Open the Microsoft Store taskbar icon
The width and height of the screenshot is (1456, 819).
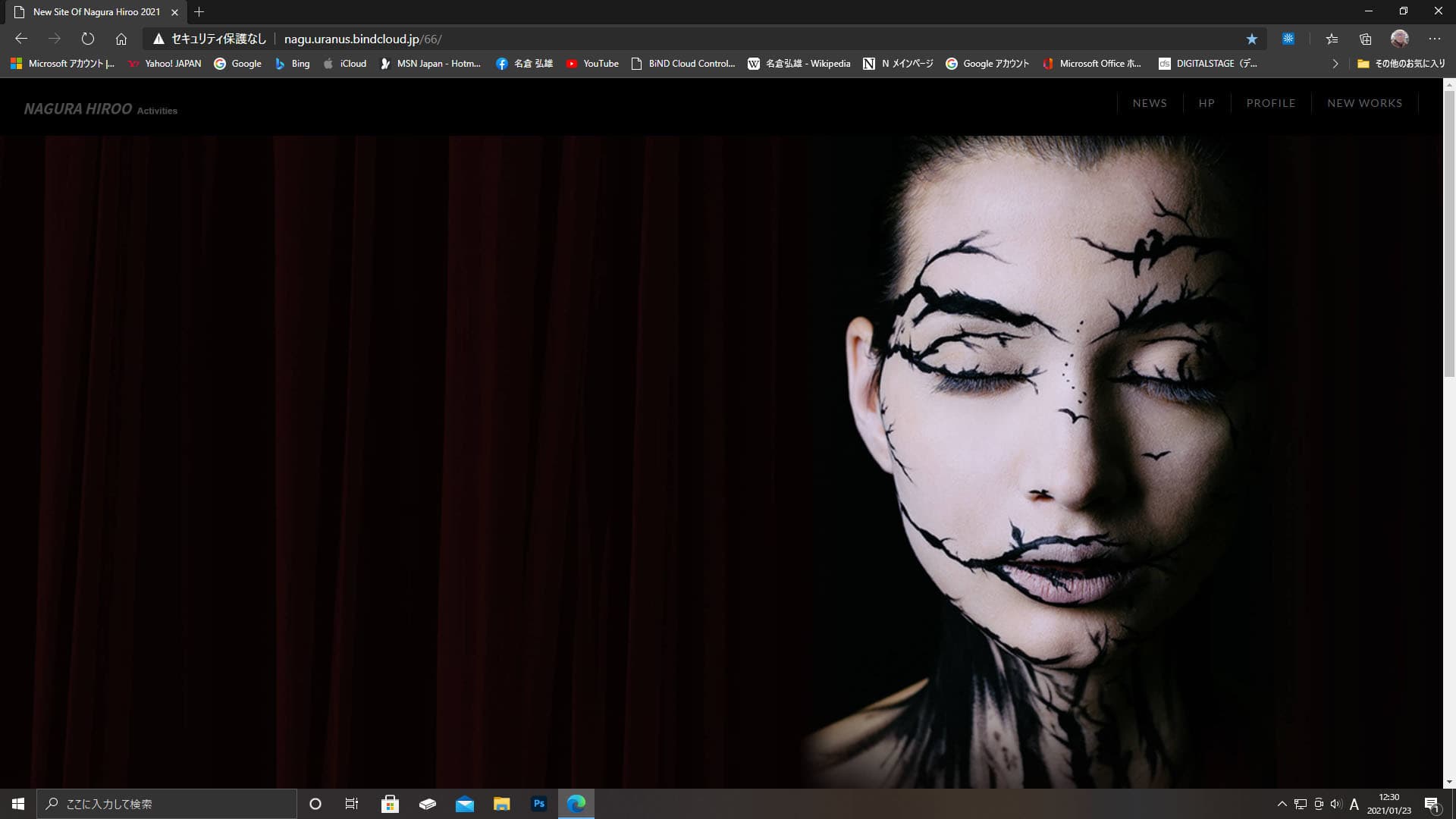[x=390, y=804]
